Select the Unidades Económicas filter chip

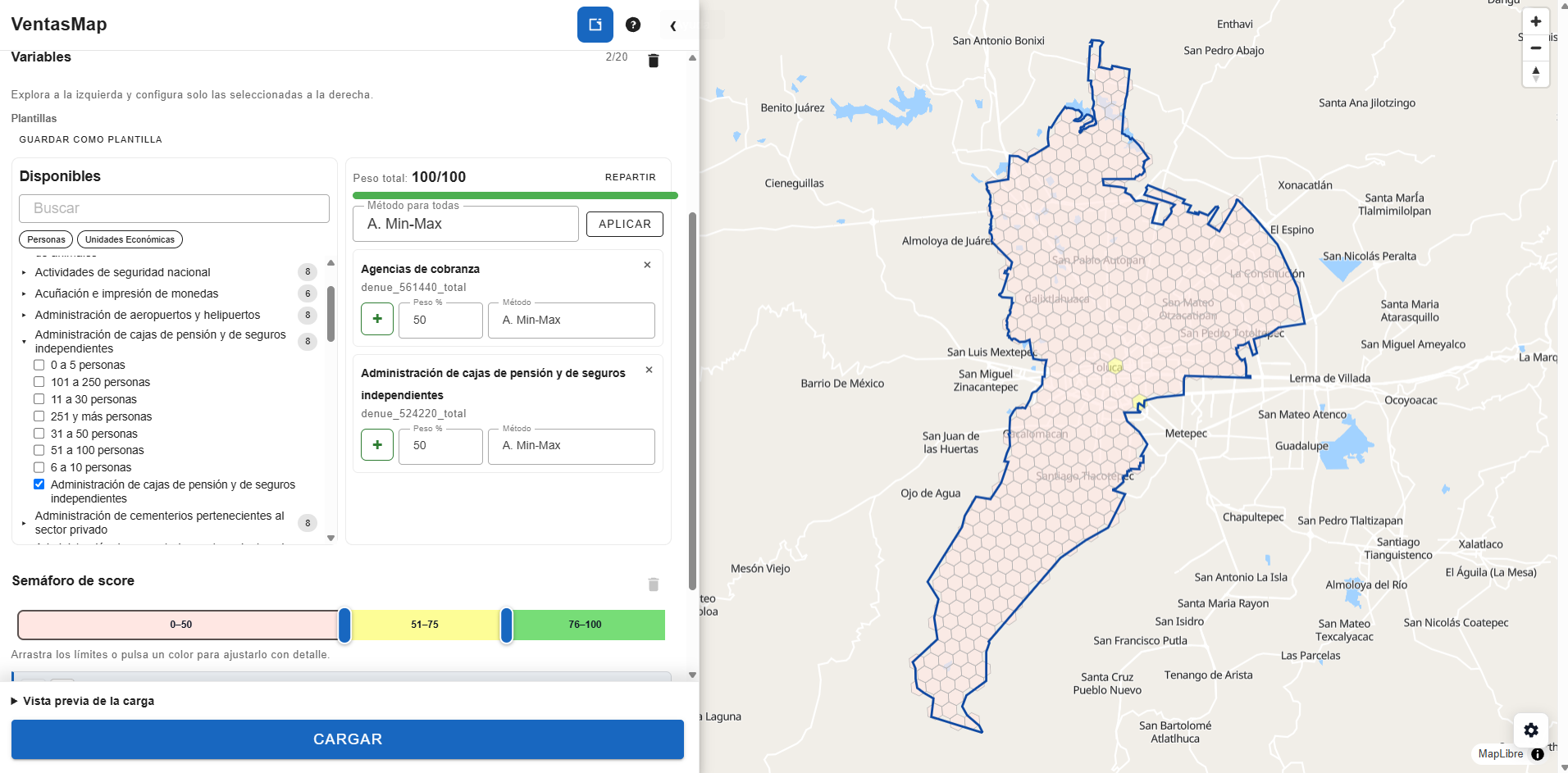[130, 239]
